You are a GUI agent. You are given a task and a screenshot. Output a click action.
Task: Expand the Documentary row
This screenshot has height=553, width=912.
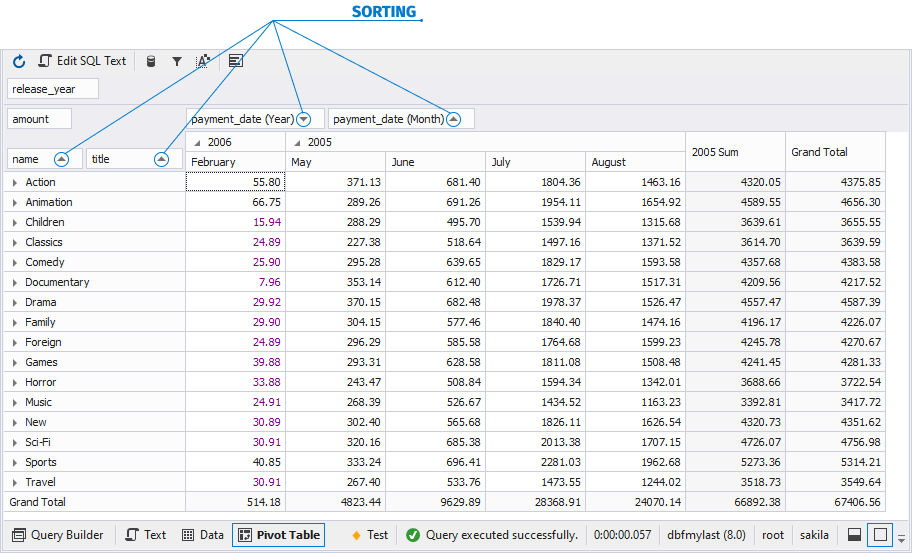pos(15,283)
